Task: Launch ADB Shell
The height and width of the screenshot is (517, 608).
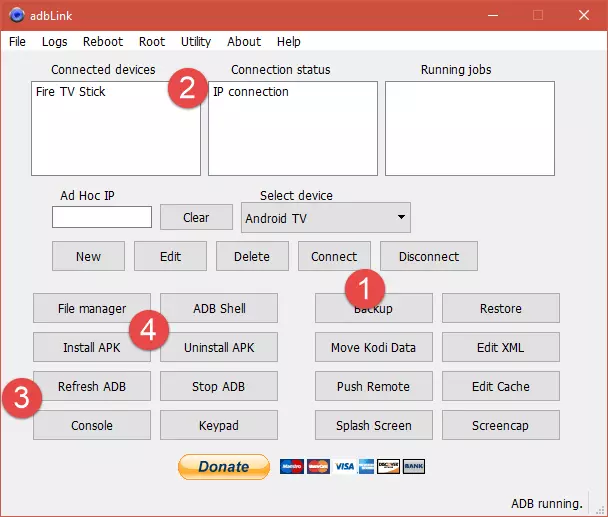Action: pyautogui.click(x=219, y=308)
